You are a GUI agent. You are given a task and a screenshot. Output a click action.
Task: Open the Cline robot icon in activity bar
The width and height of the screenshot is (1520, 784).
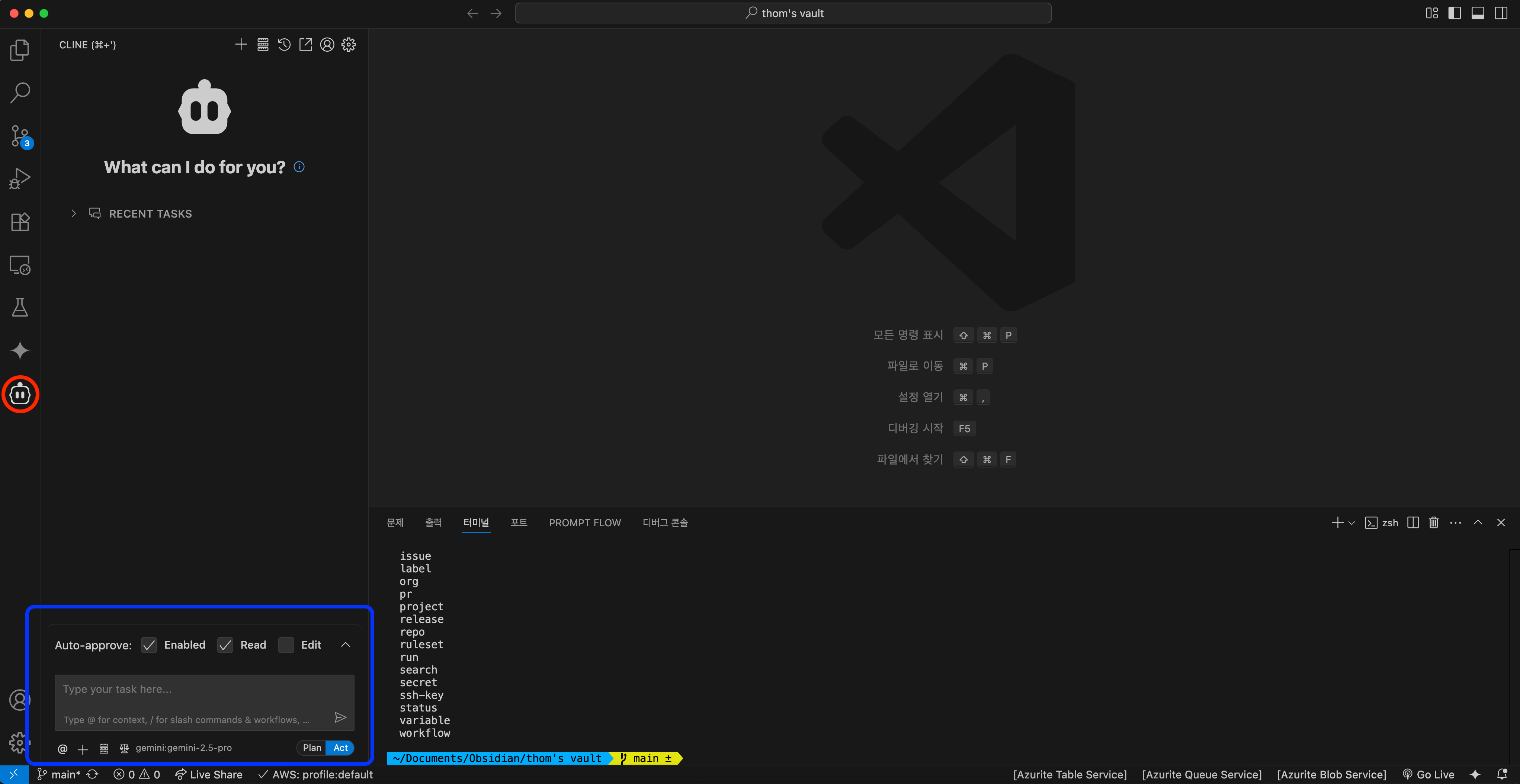[20, 394]
